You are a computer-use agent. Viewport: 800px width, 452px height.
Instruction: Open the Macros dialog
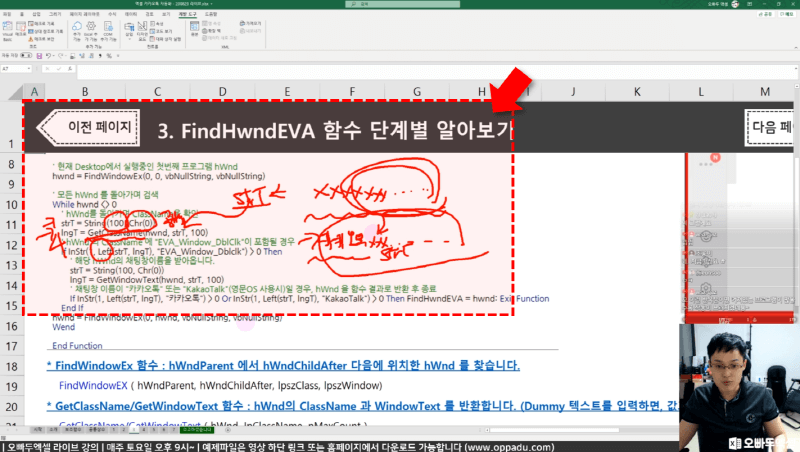tap(20, 31)
